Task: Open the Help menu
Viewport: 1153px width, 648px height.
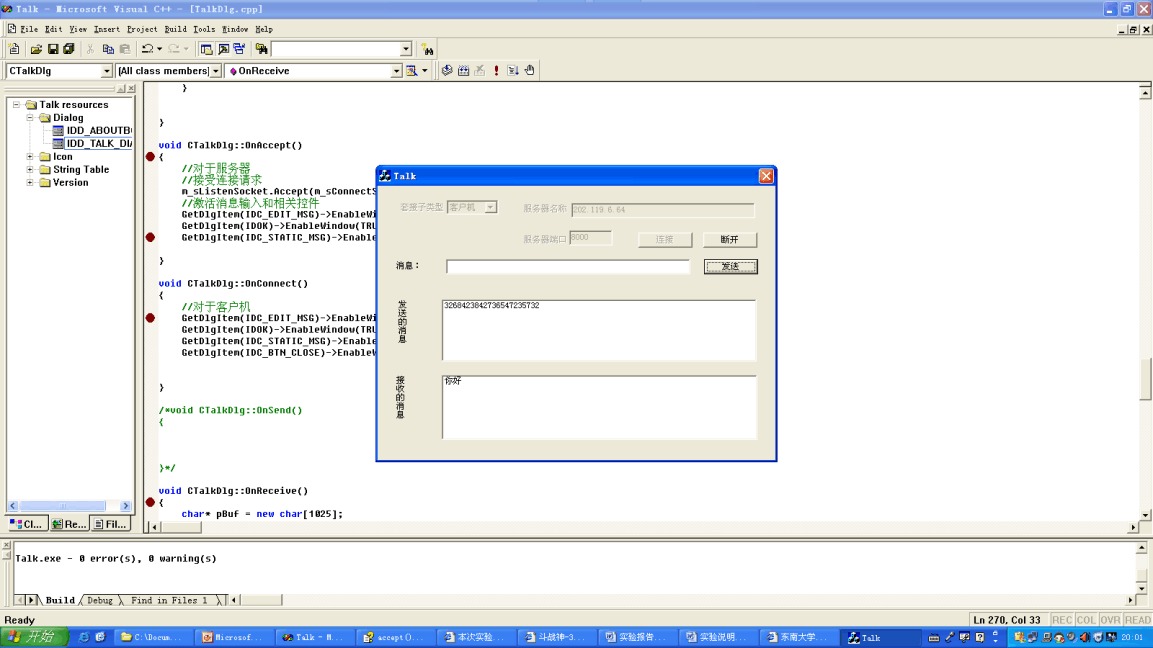Action: tap(264, 29)
